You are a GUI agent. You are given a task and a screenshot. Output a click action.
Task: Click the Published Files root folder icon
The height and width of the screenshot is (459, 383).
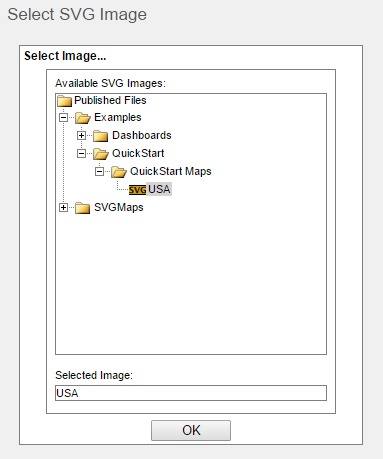[x=65, y=101]
